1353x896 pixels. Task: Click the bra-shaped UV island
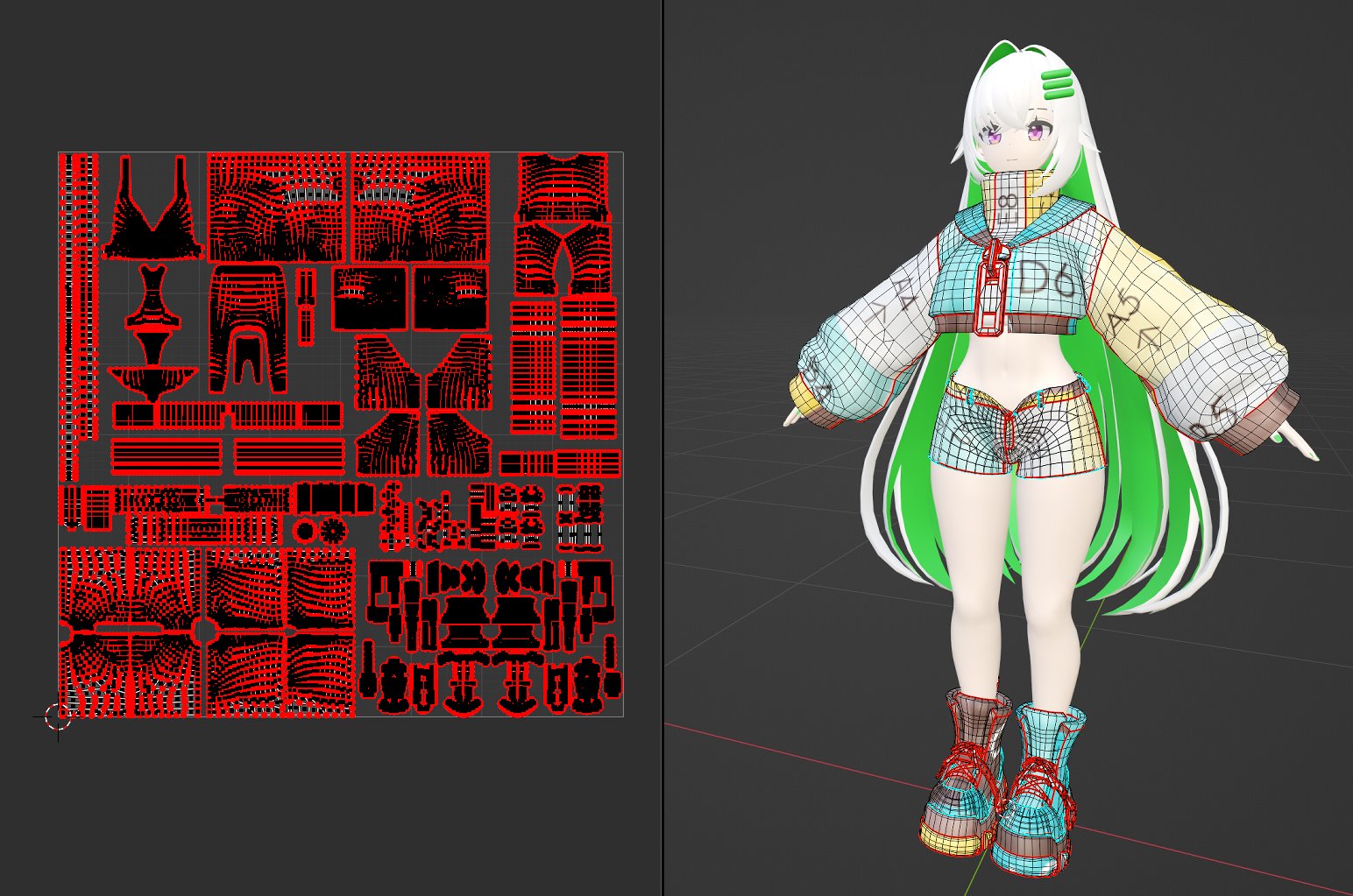tap(153, 208)
